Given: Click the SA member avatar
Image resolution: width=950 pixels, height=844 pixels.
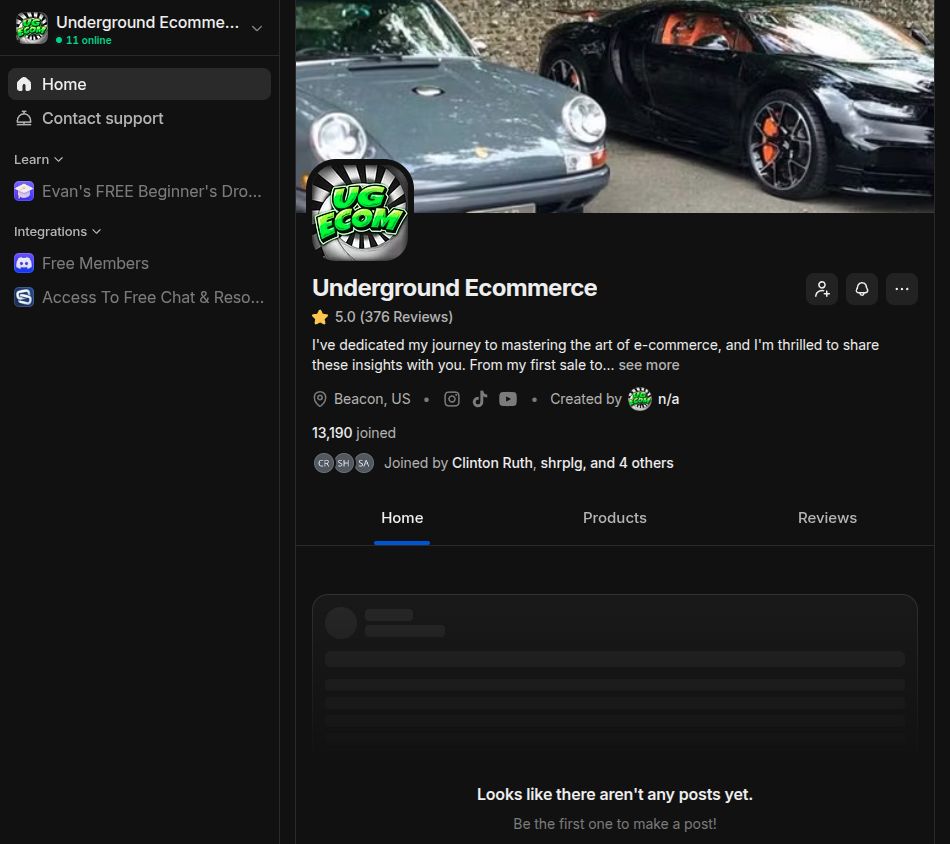Looking at the screenshot, I should pyautogui.click(x=364, y=463).
